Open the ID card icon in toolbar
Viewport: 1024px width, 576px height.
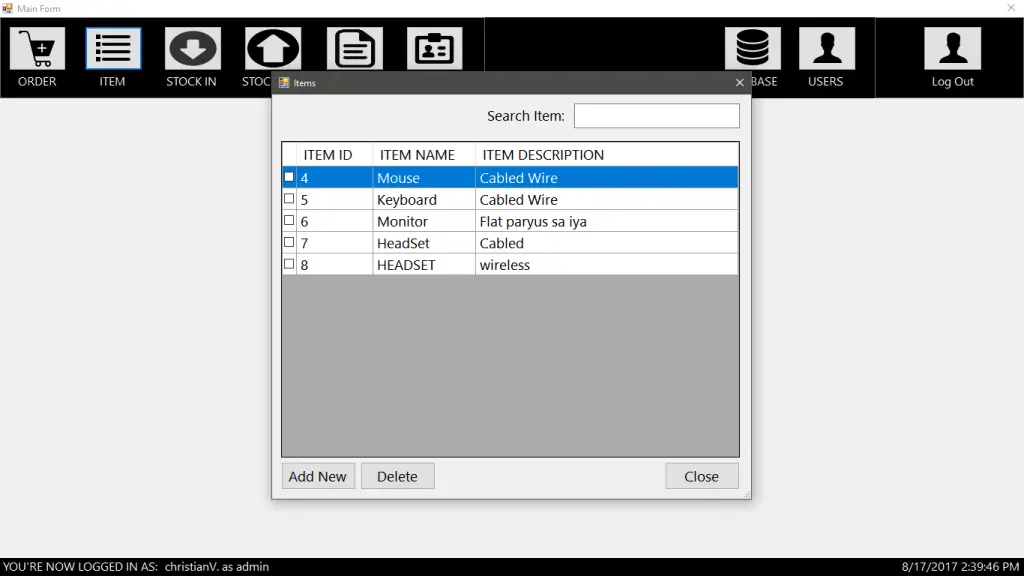point(434,48)
